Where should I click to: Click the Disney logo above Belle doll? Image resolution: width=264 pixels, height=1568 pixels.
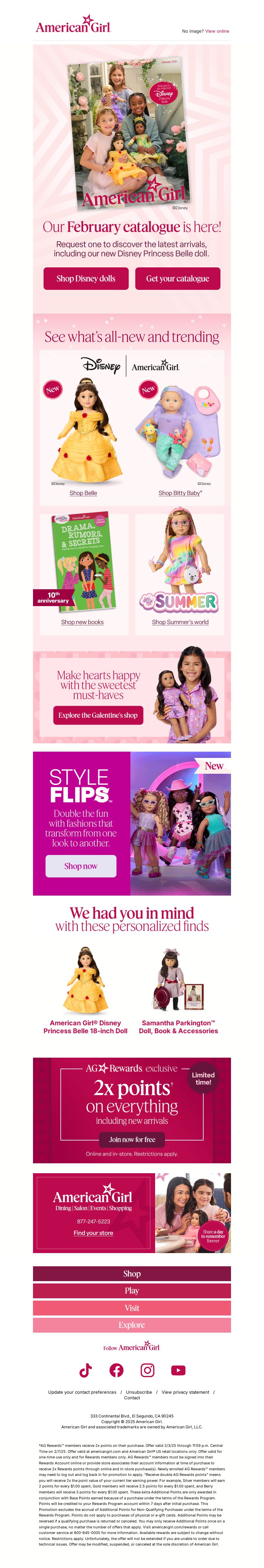tap(101, 366)
